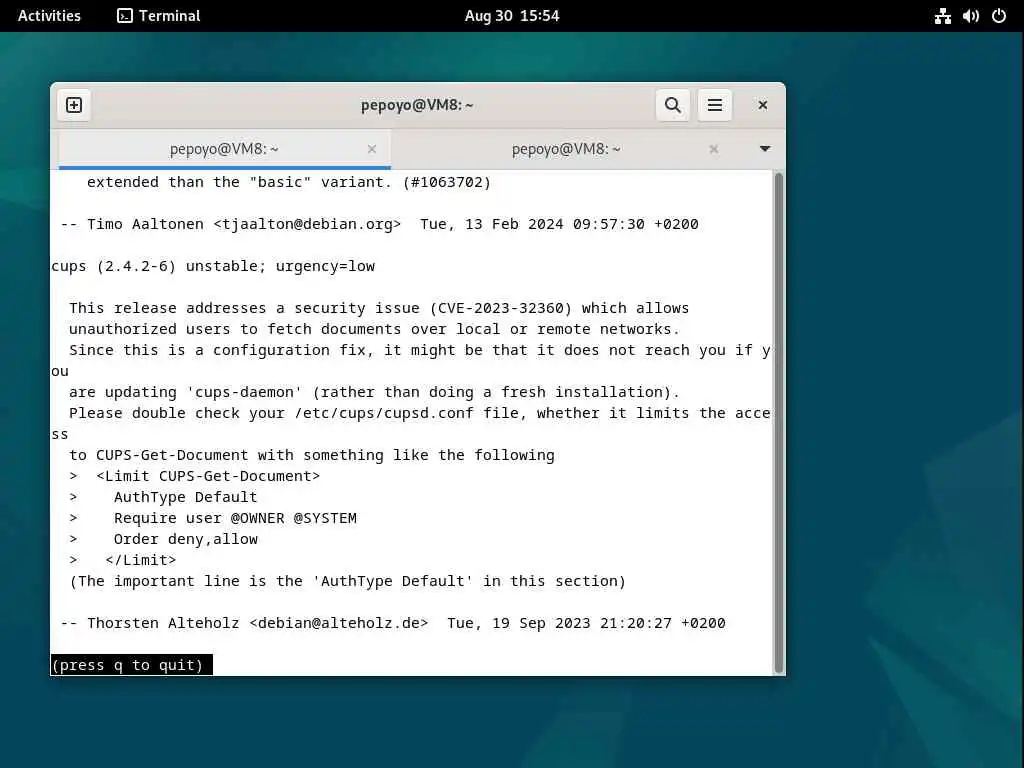
Task: Click the terminal vertical scrollbar
Action: click(778, 423)
